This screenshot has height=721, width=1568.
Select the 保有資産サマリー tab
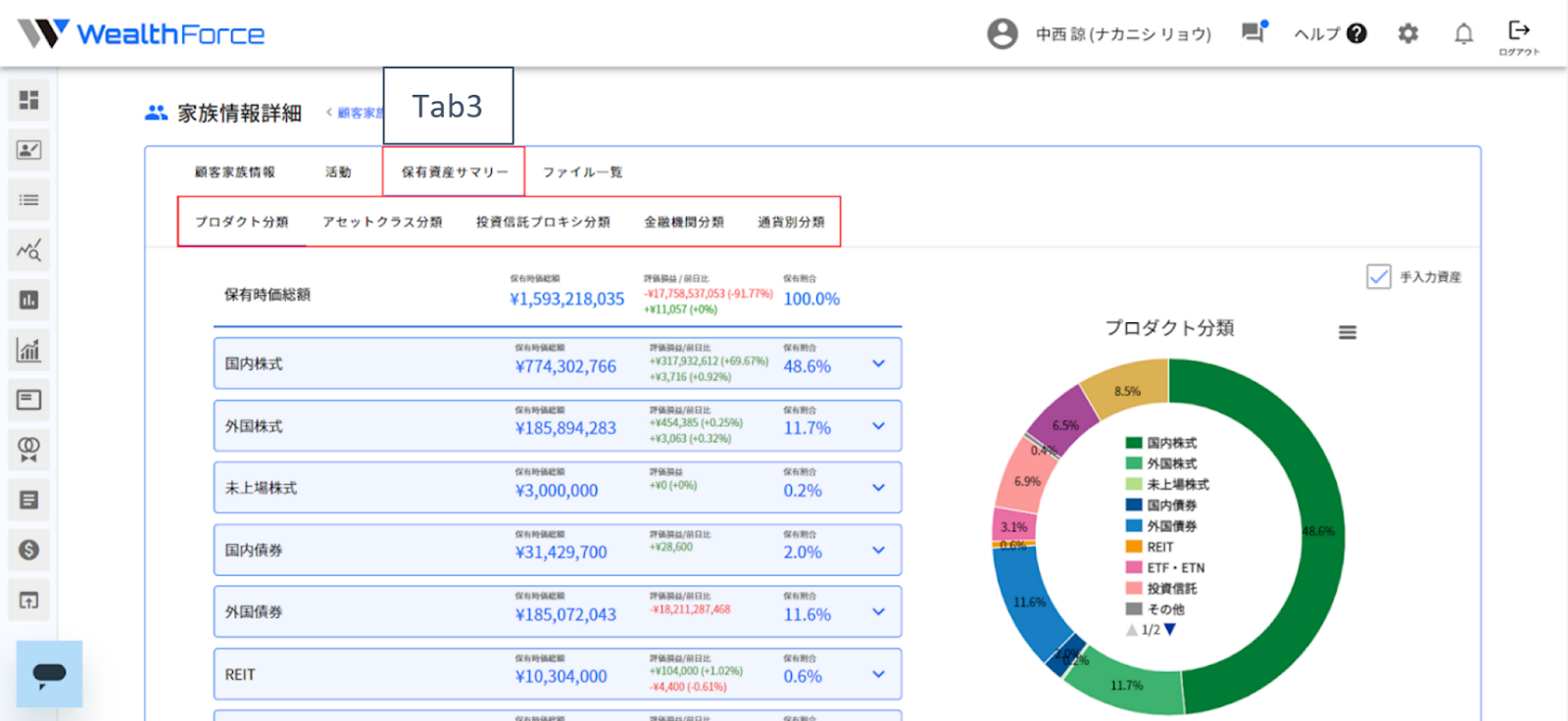pos(455,172)
